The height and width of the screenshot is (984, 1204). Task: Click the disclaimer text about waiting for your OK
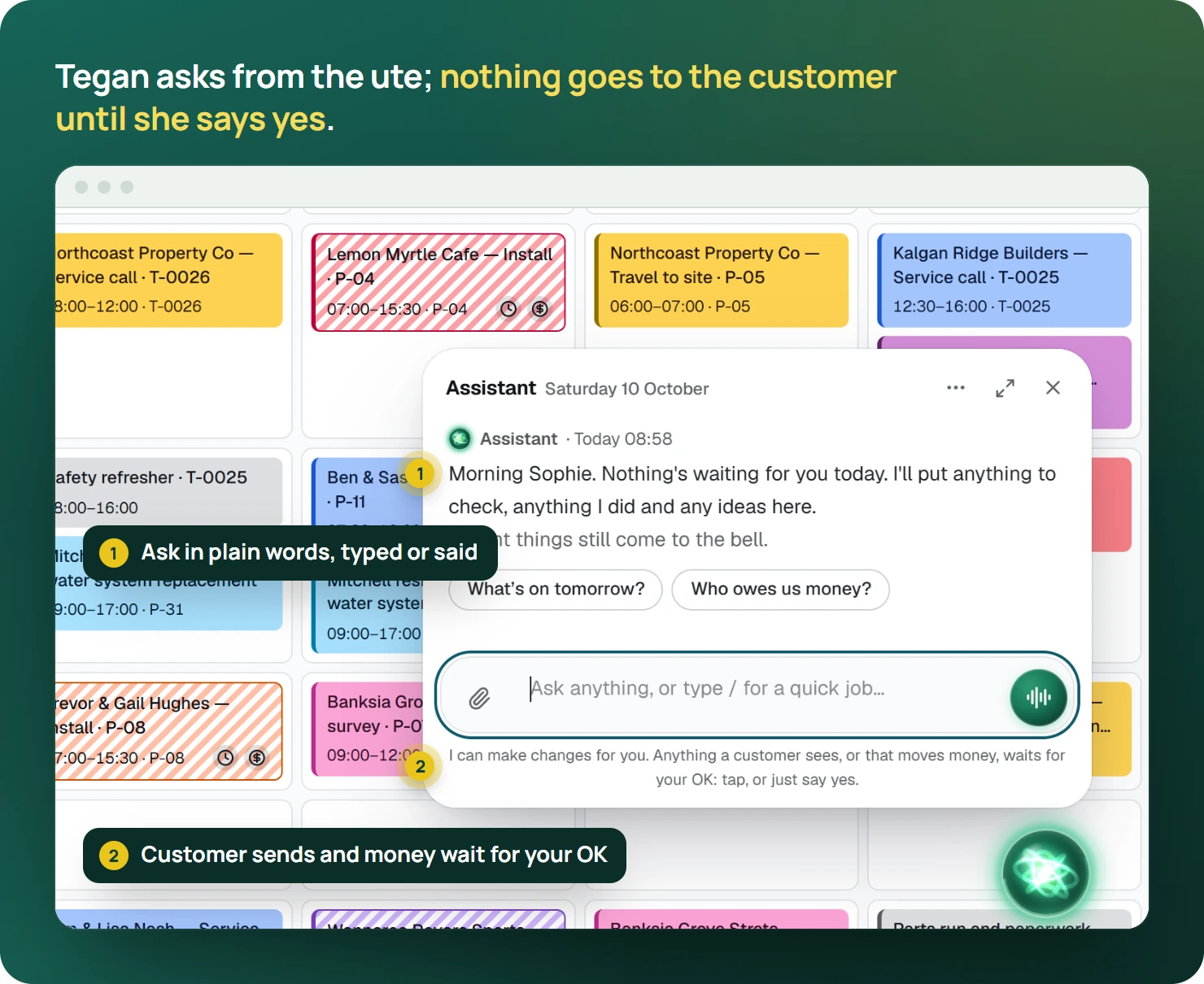click(757, 768)
